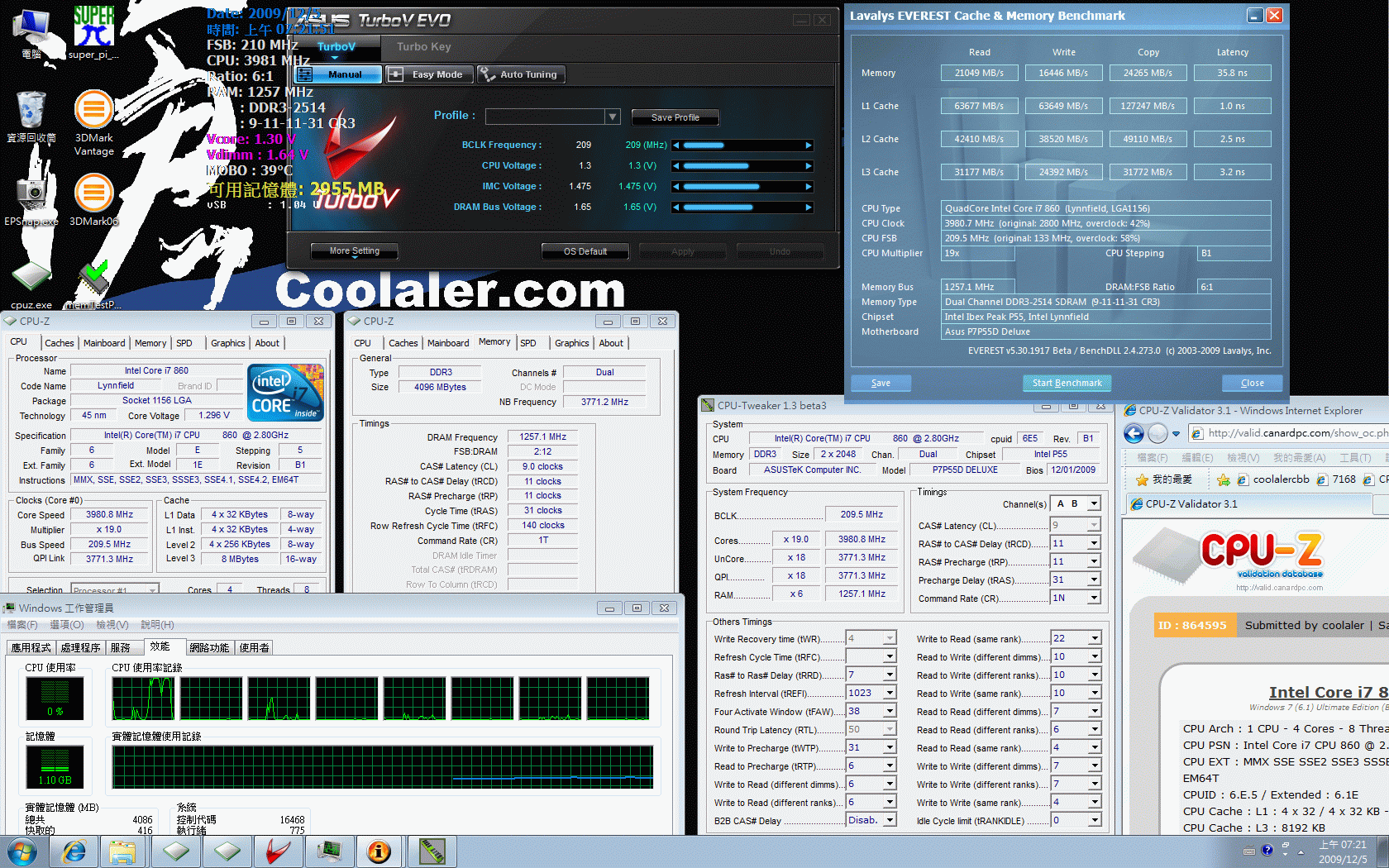This screenshot has width=1389, height=868.
Task: Open the IE Favorites star button
Action: 1164,479
